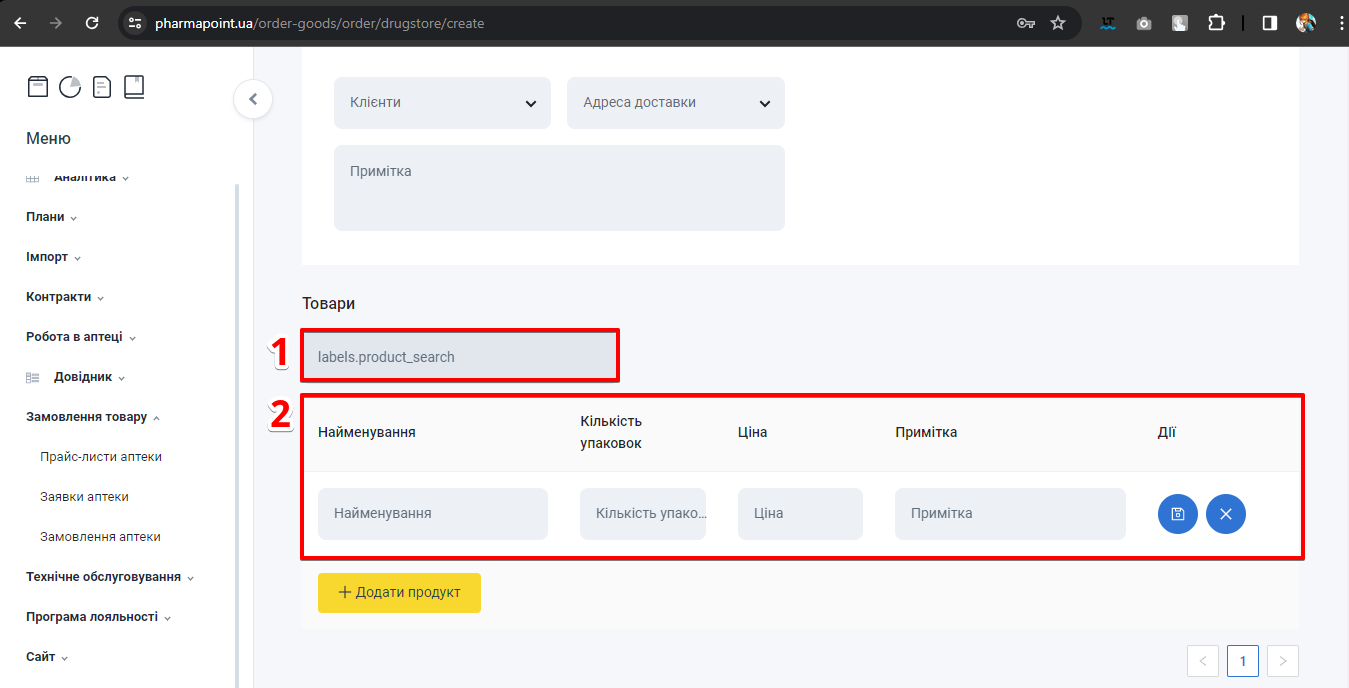Bookmark this page with the star icon
Screen dimensions: 1349x688
pos(1058,23)
